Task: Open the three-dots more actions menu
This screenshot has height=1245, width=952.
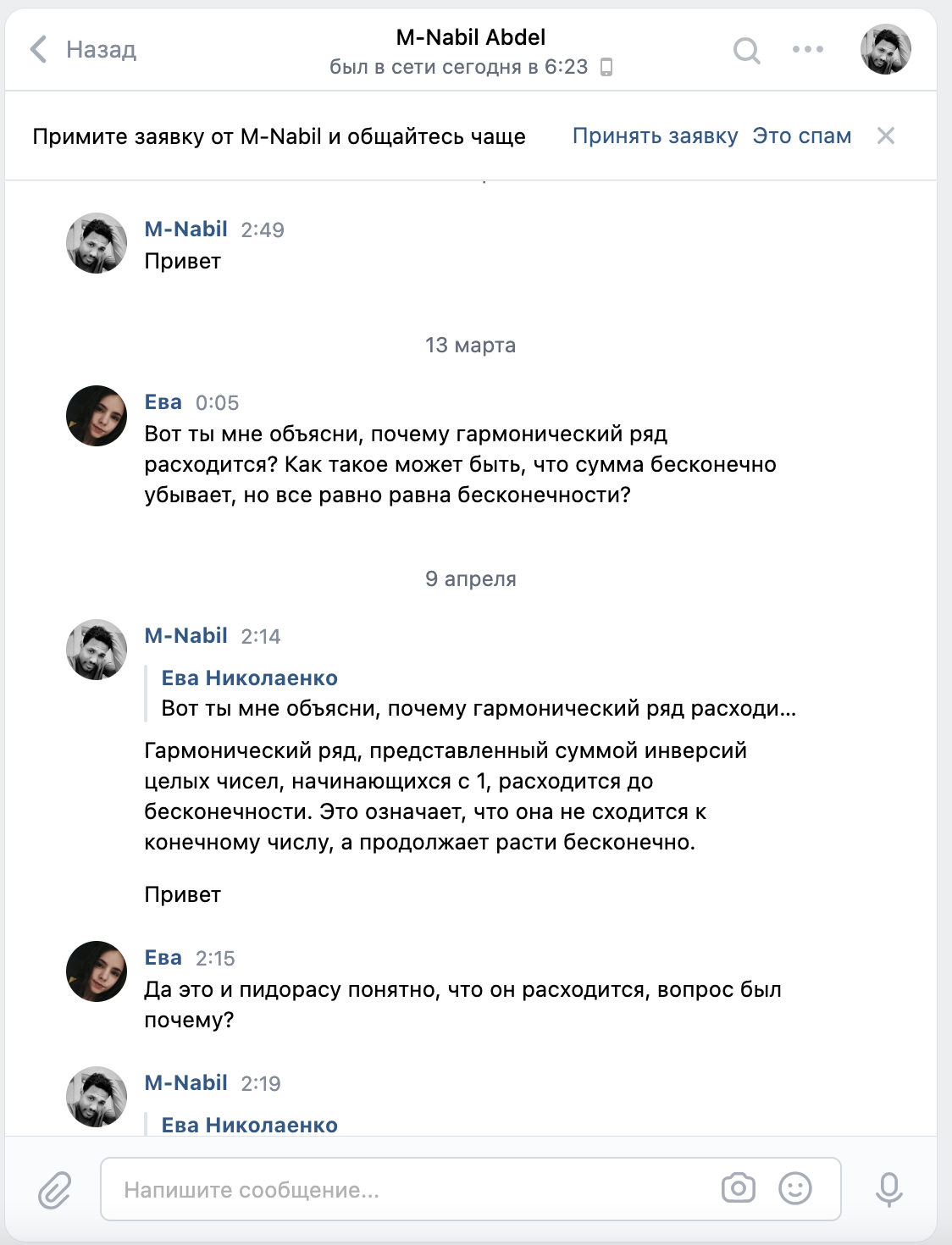Action: coord(807,49)
